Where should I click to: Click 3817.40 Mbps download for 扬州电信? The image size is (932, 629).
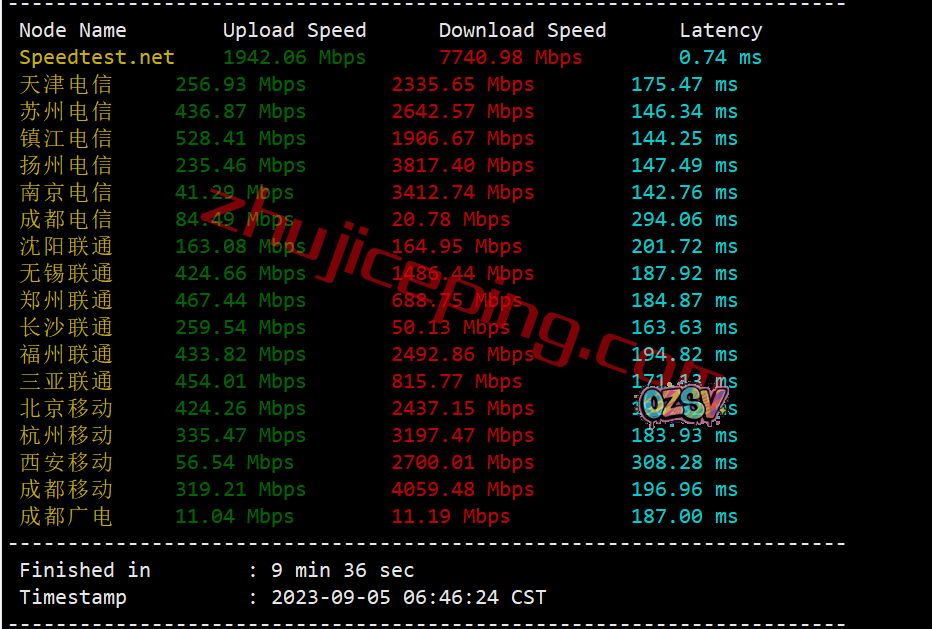(462, 165)
